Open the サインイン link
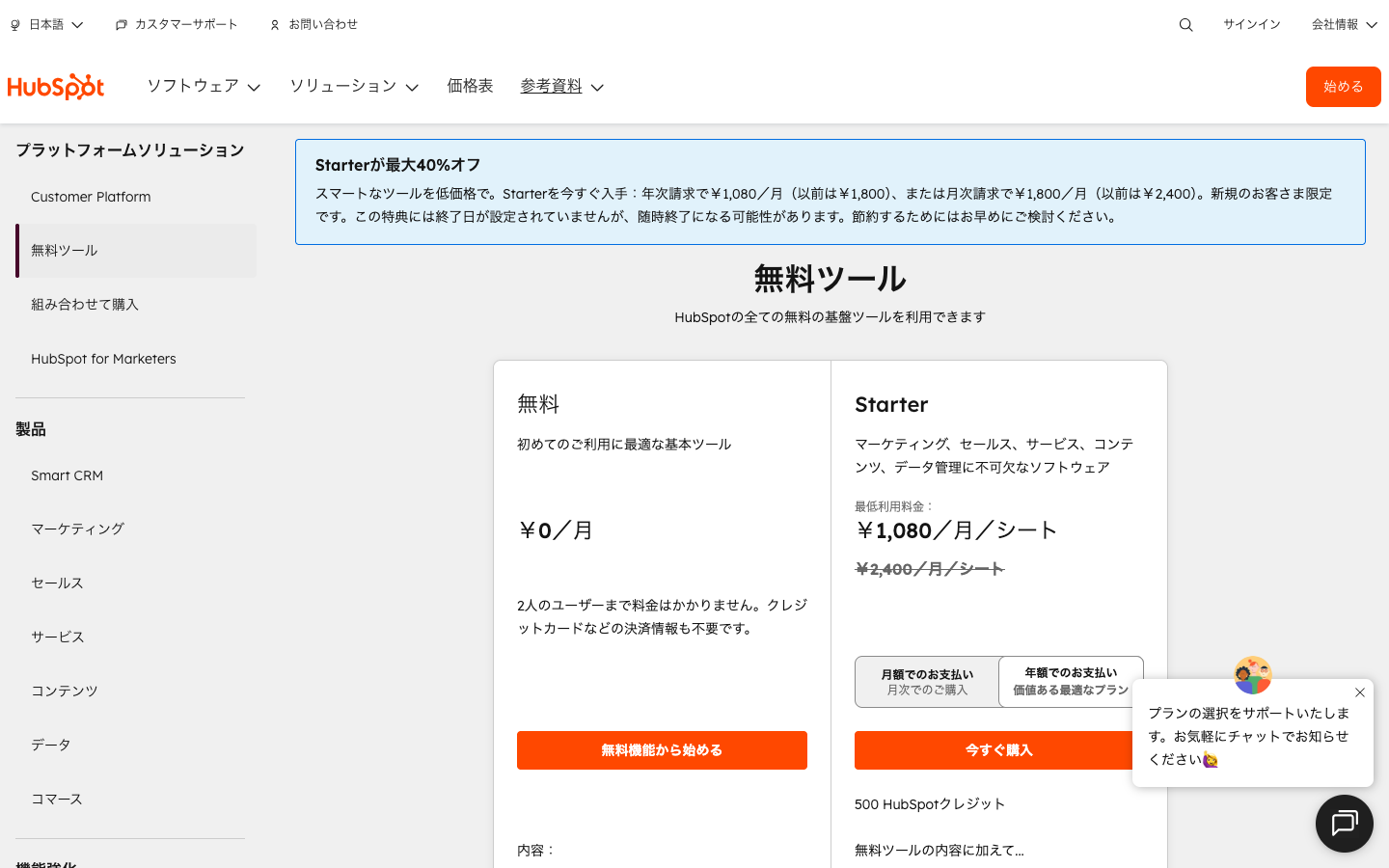The width and height of the screenshot is (1389, 868). [x=1251, y=24]
